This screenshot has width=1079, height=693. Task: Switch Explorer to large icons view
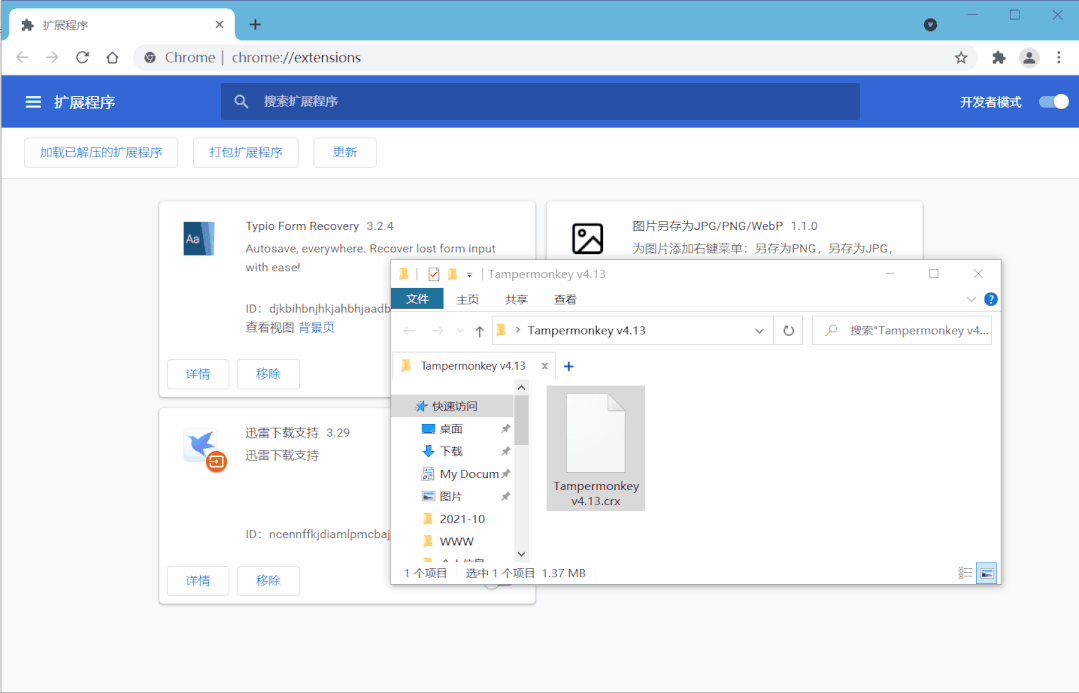pos(987,573)
